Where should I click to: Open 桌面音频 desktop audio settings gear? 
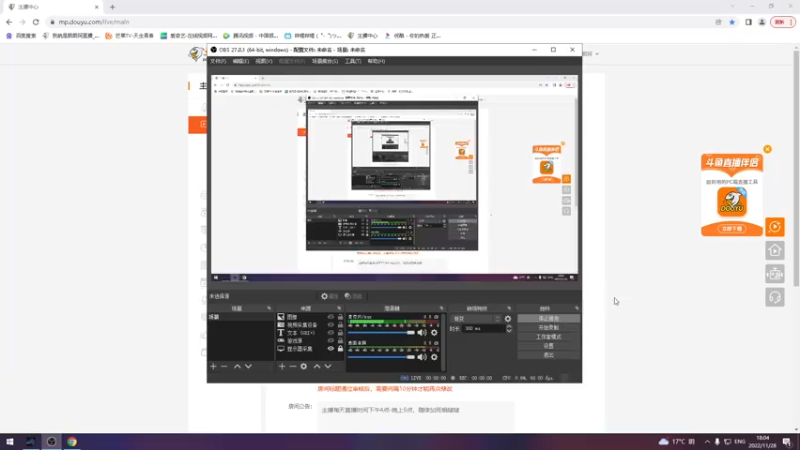tap(434, 357)
